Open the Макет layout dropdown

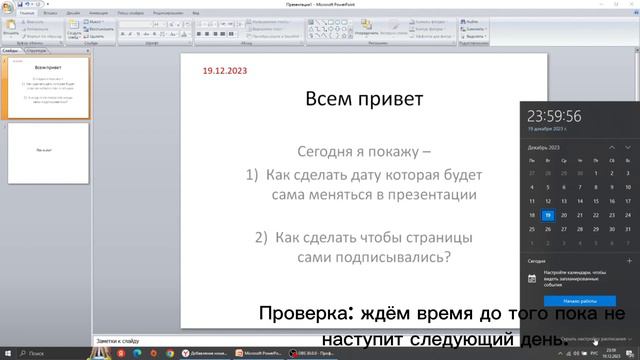(94, 22)
